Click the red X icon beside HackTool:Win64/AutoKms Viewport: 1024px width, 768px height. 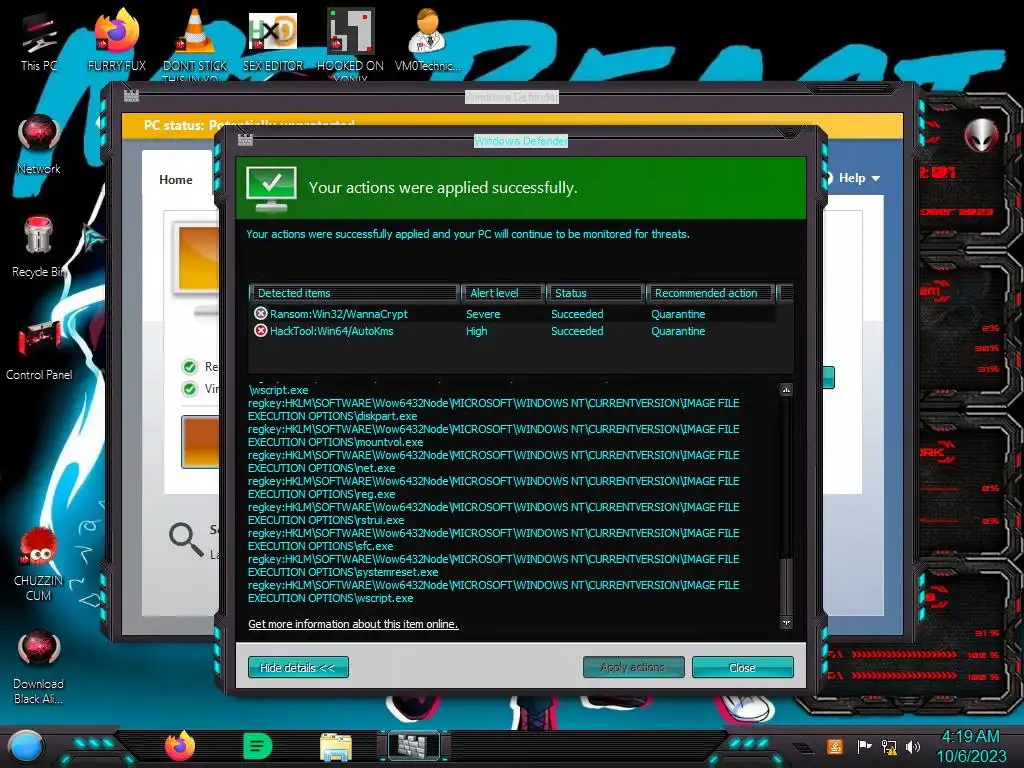pyautogui.click(x=261, y=330)
